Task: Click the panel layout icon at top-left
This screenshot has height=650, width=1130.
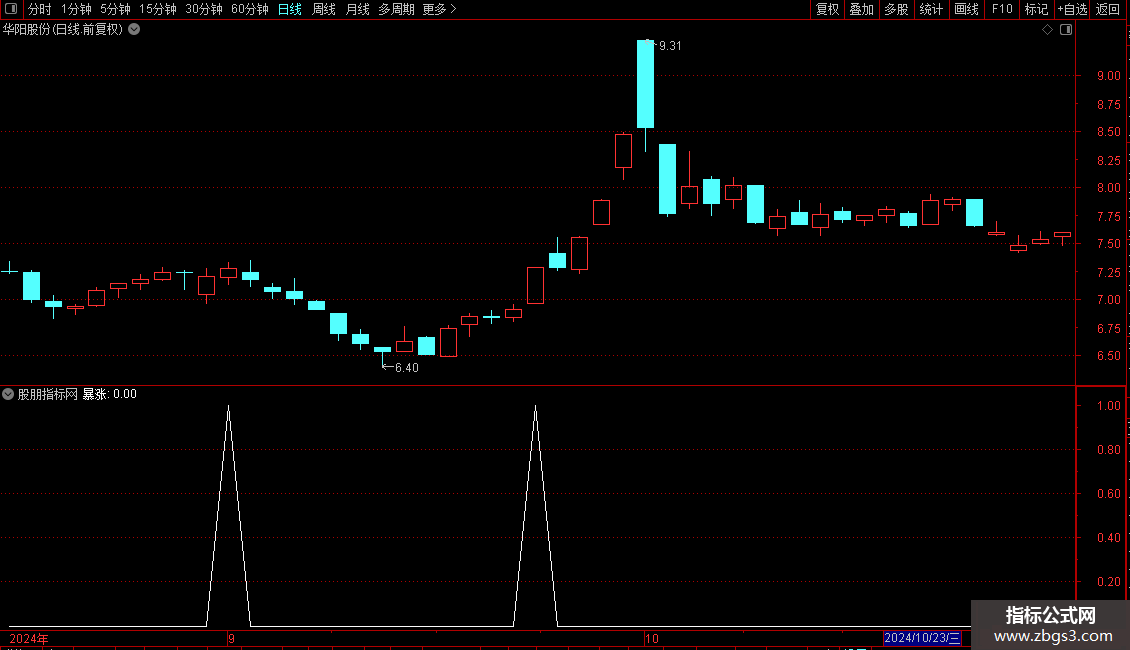Action: 11,9
